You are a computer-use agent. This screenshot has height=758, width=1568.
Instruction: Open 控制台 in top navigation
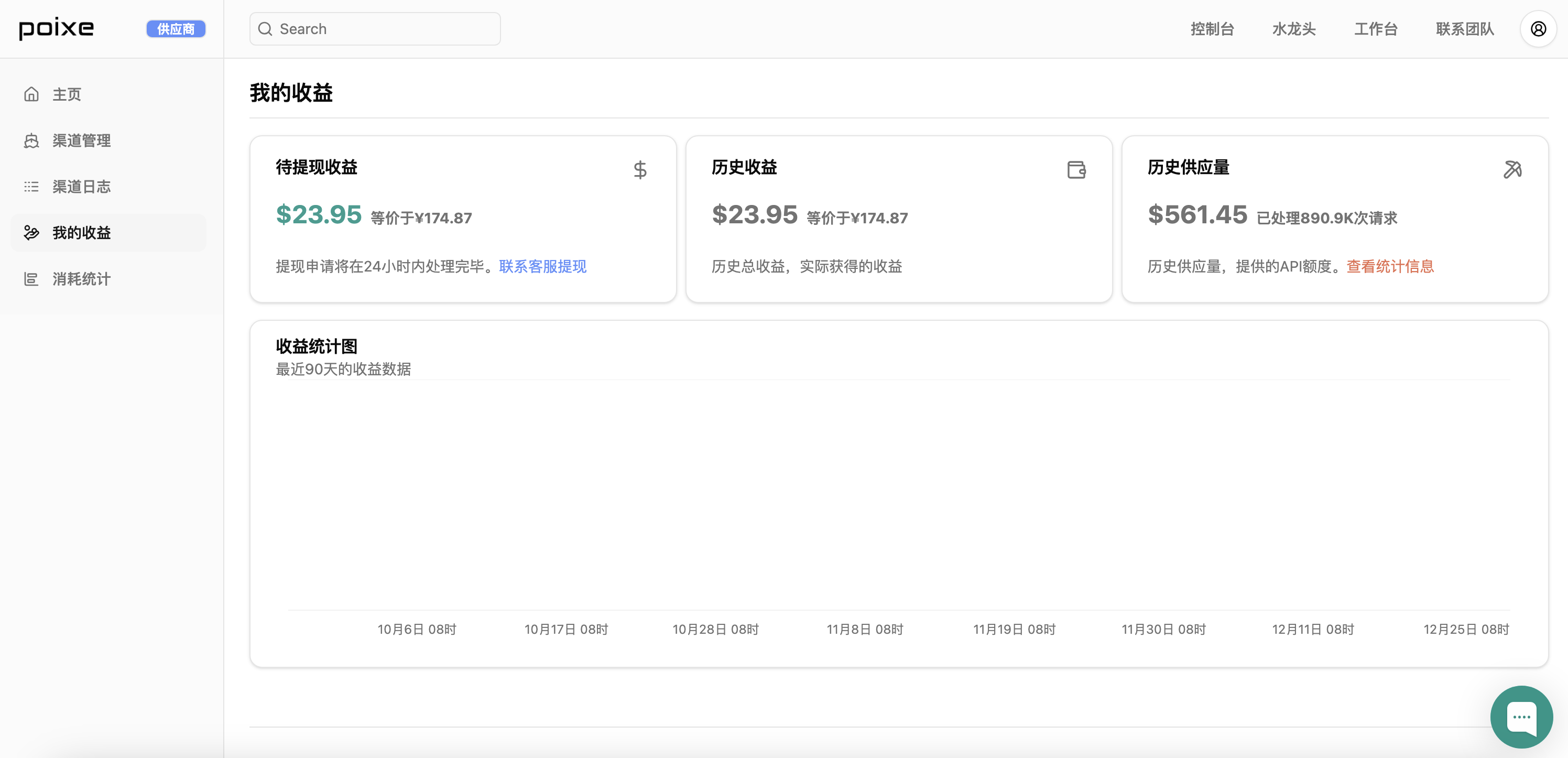(1211, 29)
